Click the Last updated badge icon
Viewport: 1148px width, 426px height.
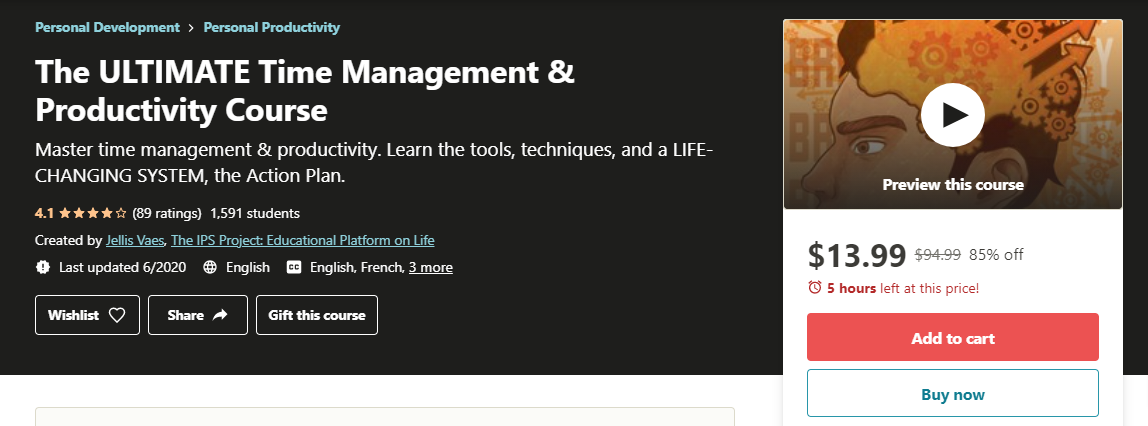[x=43, y=267]
